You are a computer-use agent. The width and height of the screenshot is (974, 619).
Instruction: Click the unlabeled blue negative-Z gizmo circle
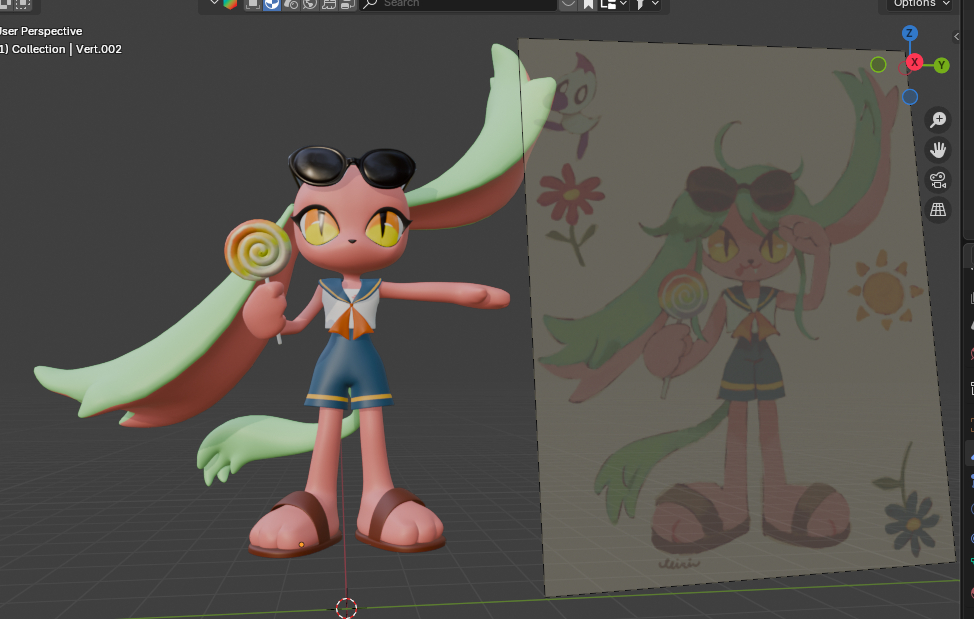tap(909, 97)
